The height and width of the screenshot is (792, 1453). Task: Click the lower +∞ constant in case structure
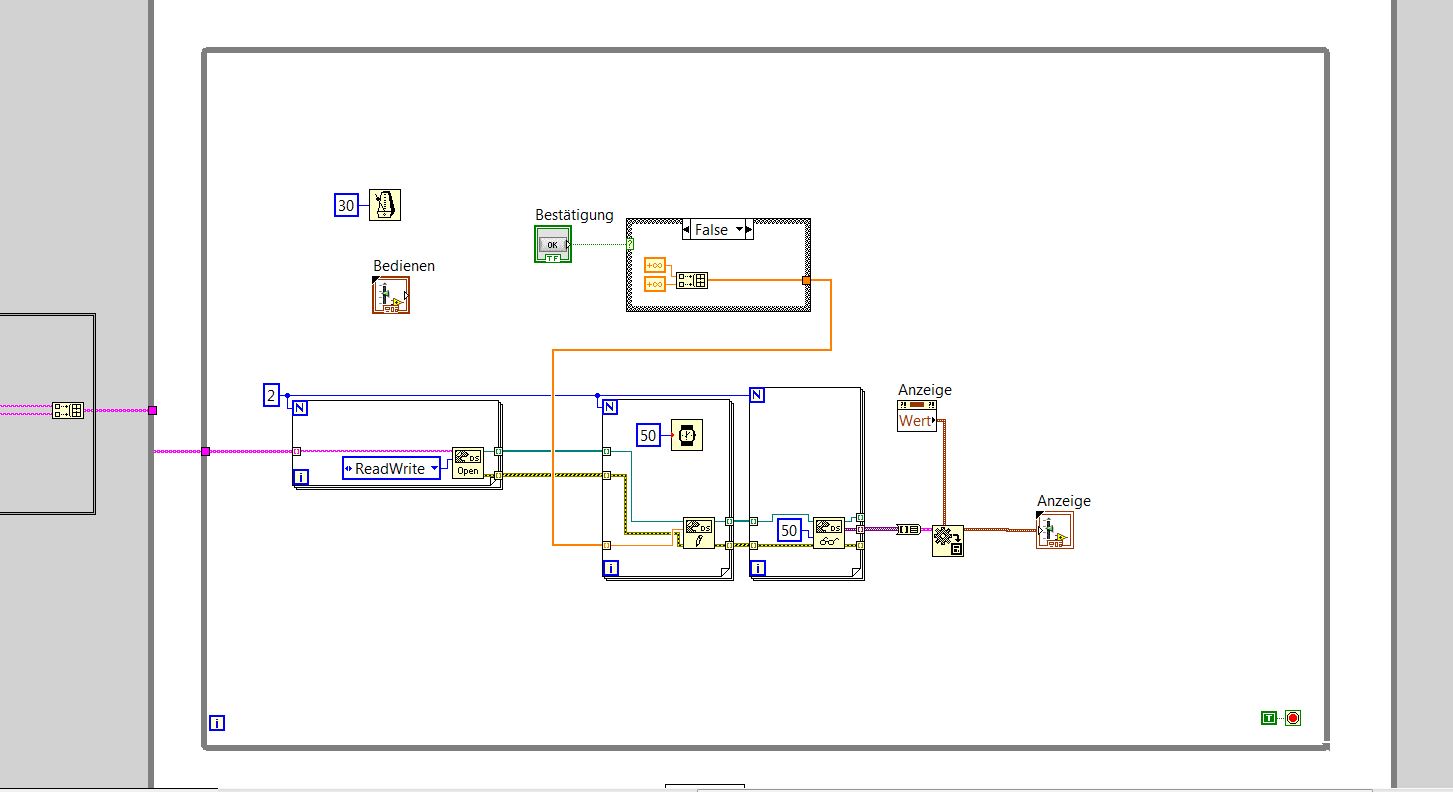pyautogui.click(x=655, y=284)
